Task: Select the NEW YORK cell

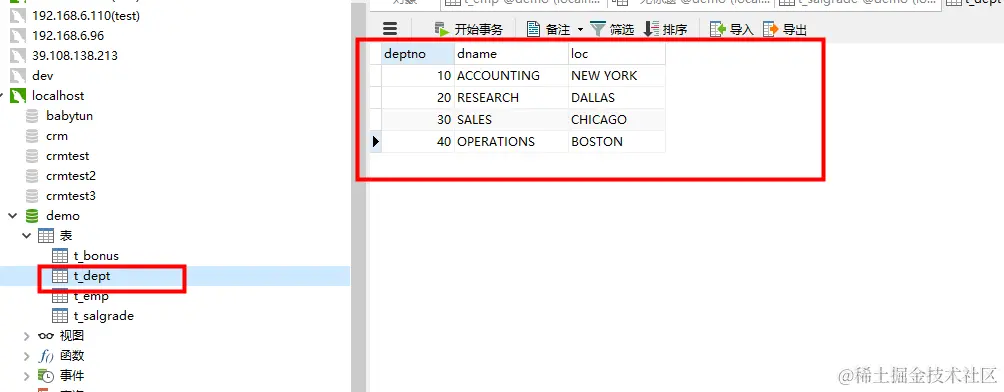Action: pyautogui.click(x=617, y=76)
